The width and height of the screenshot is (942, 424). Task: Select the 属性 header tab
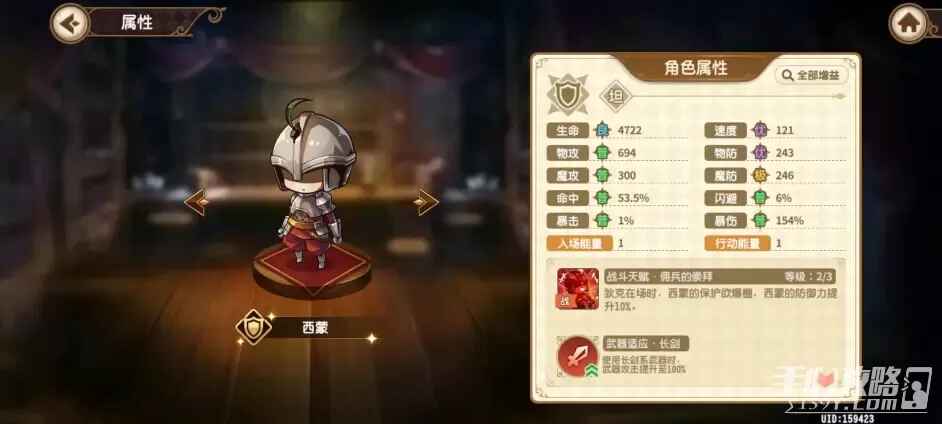coord(137,23)
